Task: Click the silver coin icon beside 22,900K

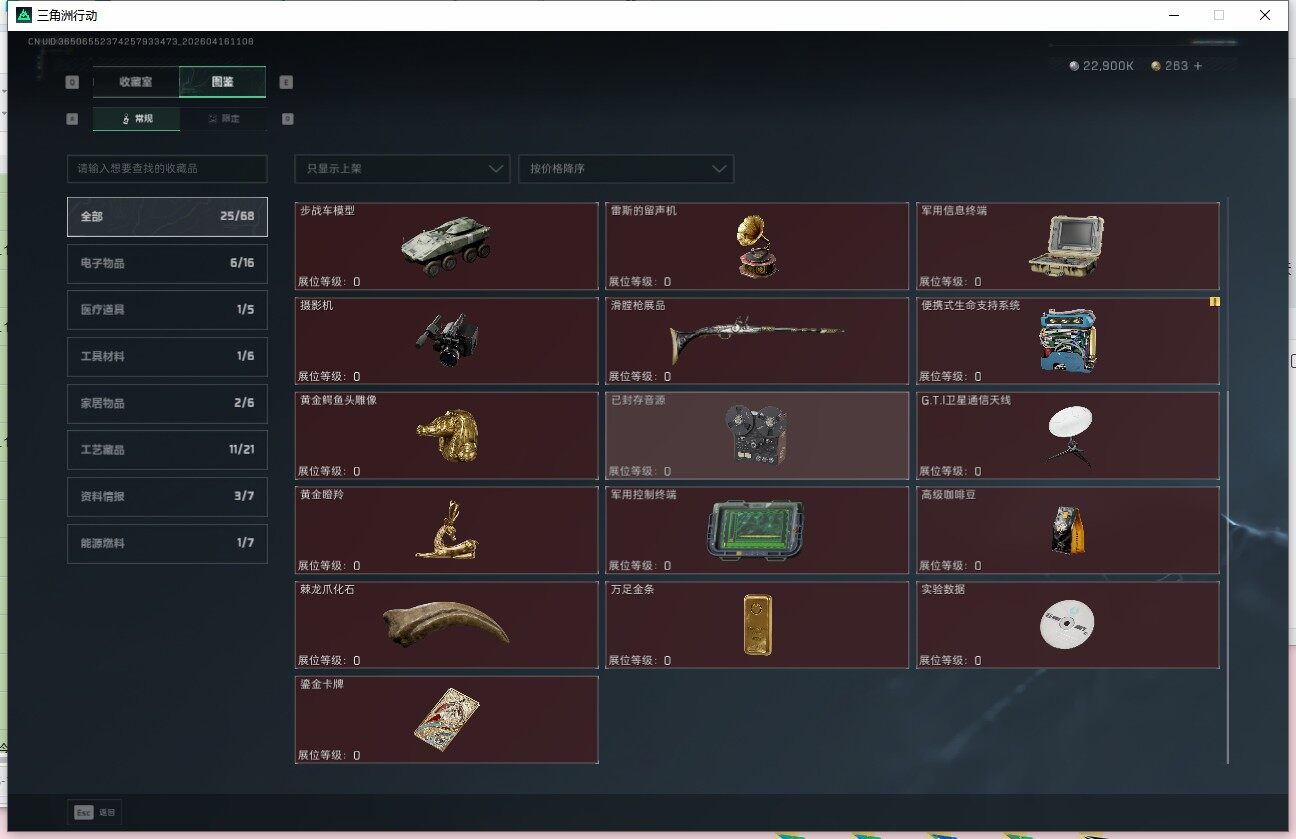Action: (x=1074, y=66)
